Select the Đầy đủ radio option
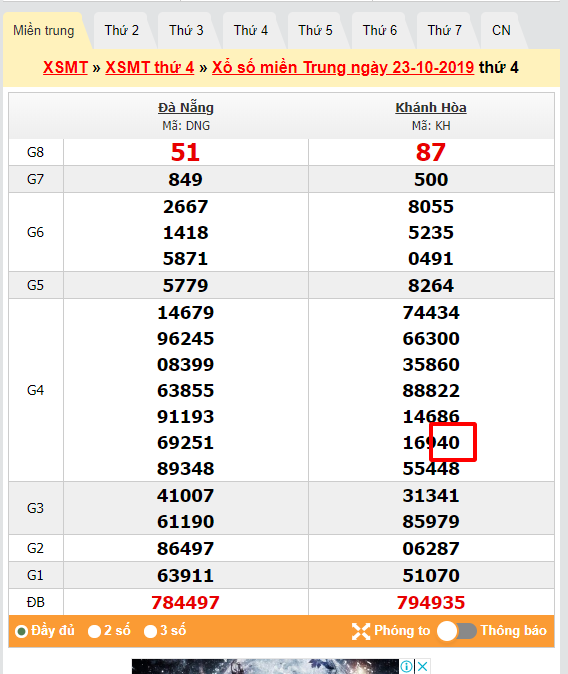Screen dimensions: 568x674 21,631
